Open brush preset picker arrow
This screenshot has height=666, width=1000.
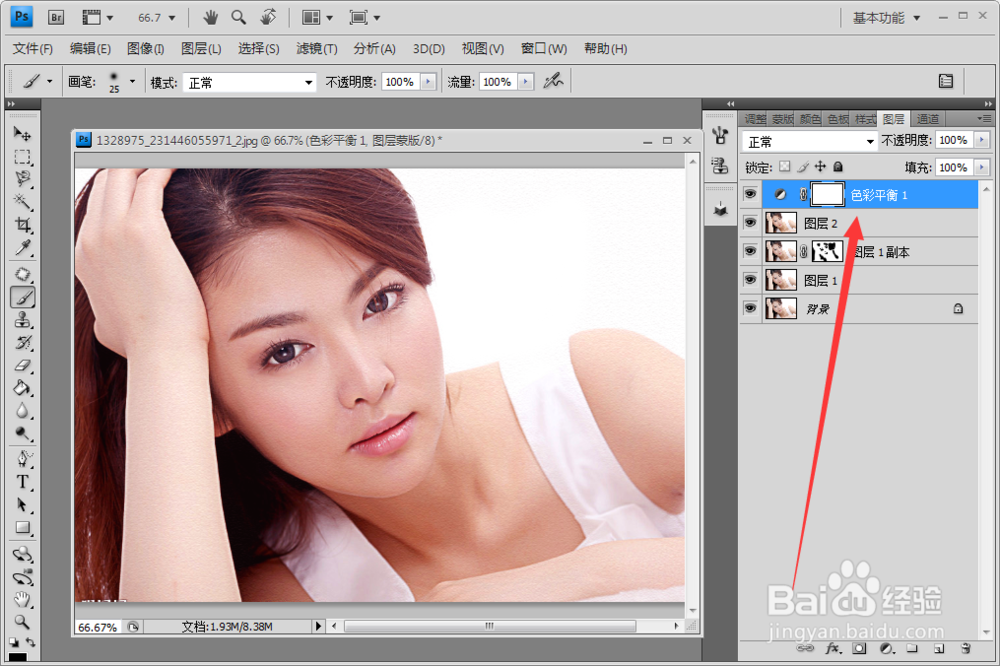click(133, 81)
